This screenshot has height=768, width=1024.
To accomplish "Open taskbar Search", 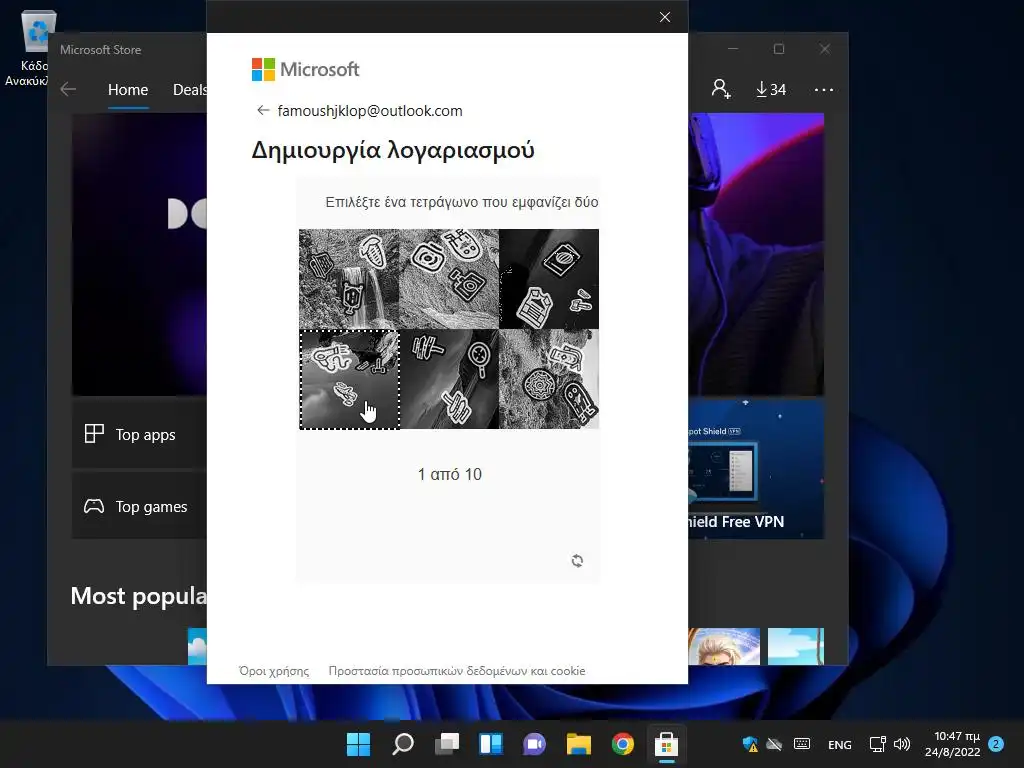I will tap(402, 744).
